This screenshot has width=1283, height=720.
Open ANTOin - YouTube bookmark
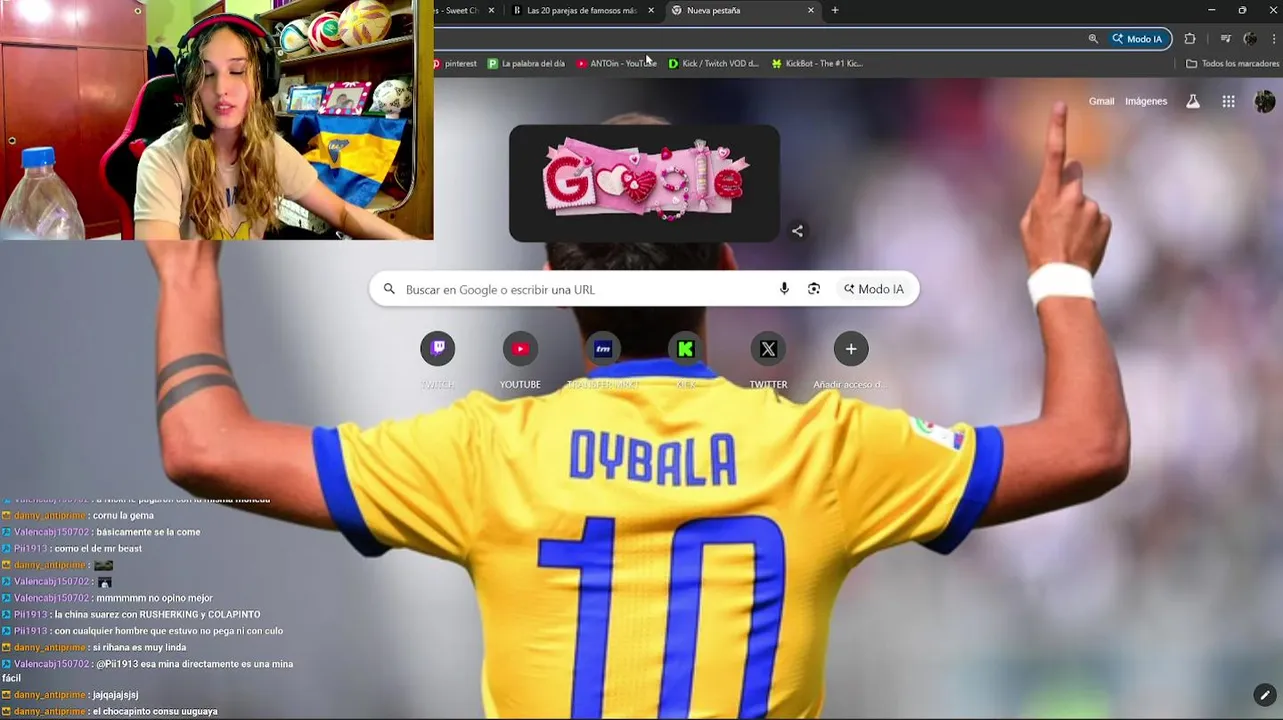pos(616,63)
